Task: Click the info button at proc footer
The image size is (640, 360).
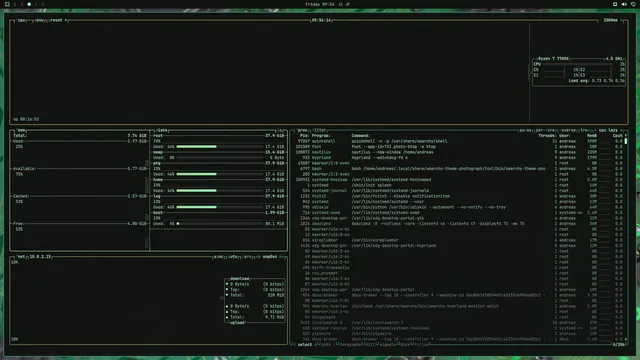Action: pyautogui.click(x=325, y=345)
